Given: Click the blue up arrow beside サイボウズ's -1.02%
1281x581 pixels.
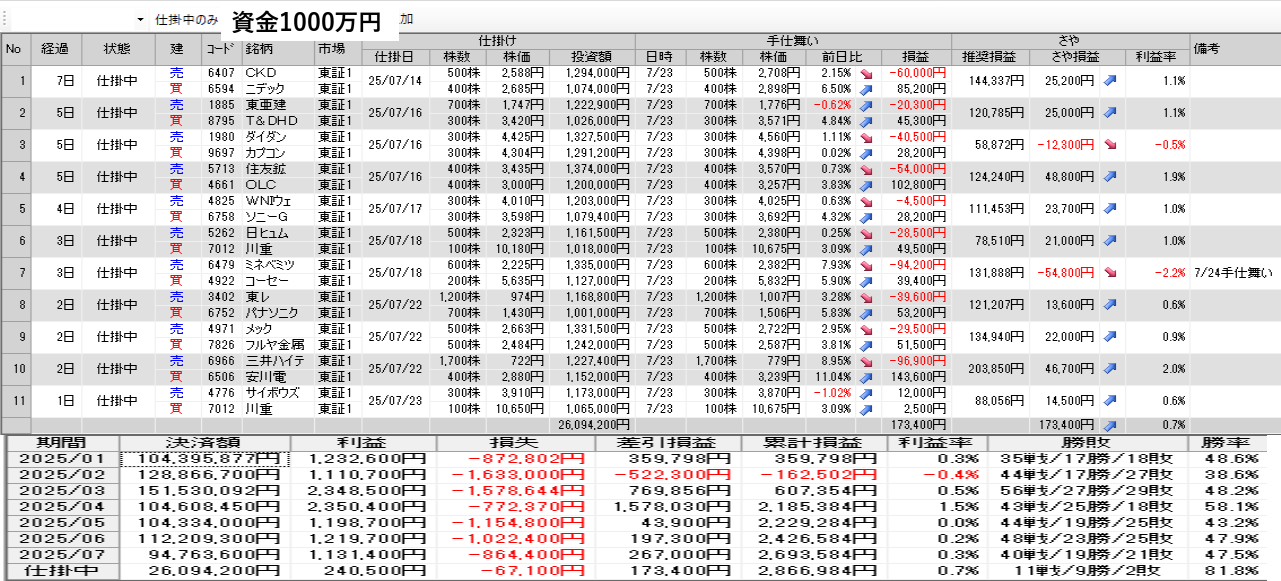Looking at the screenshot, I should 864,393.
